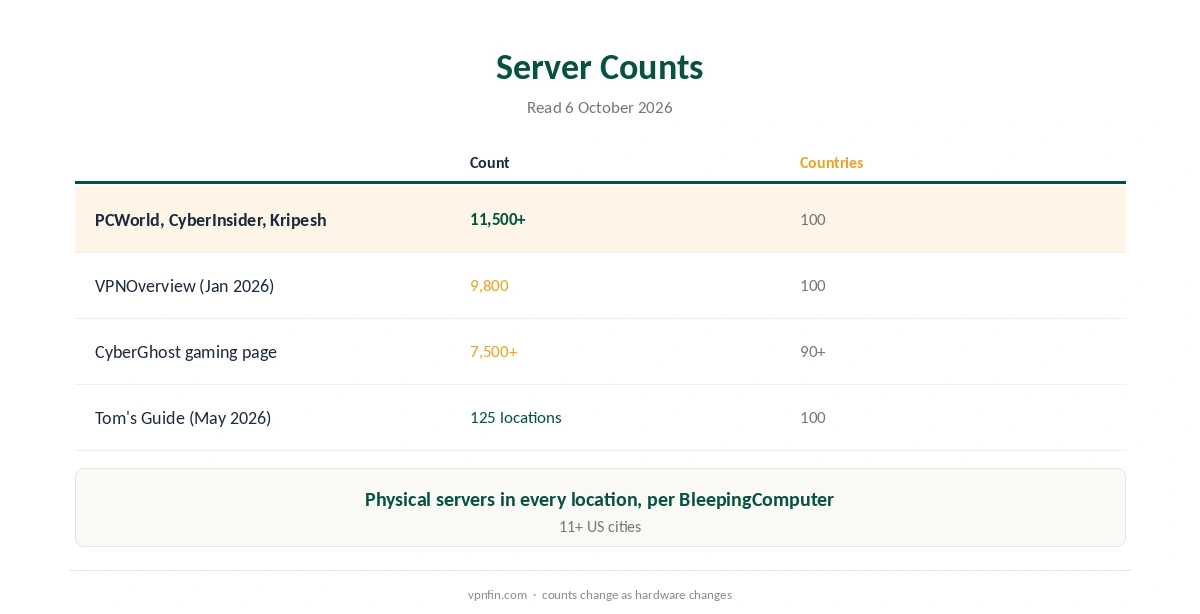Screen dimensions: 1200x614
Task: Click the '11+ US cities' note
Action: click(x=599, y=526)
